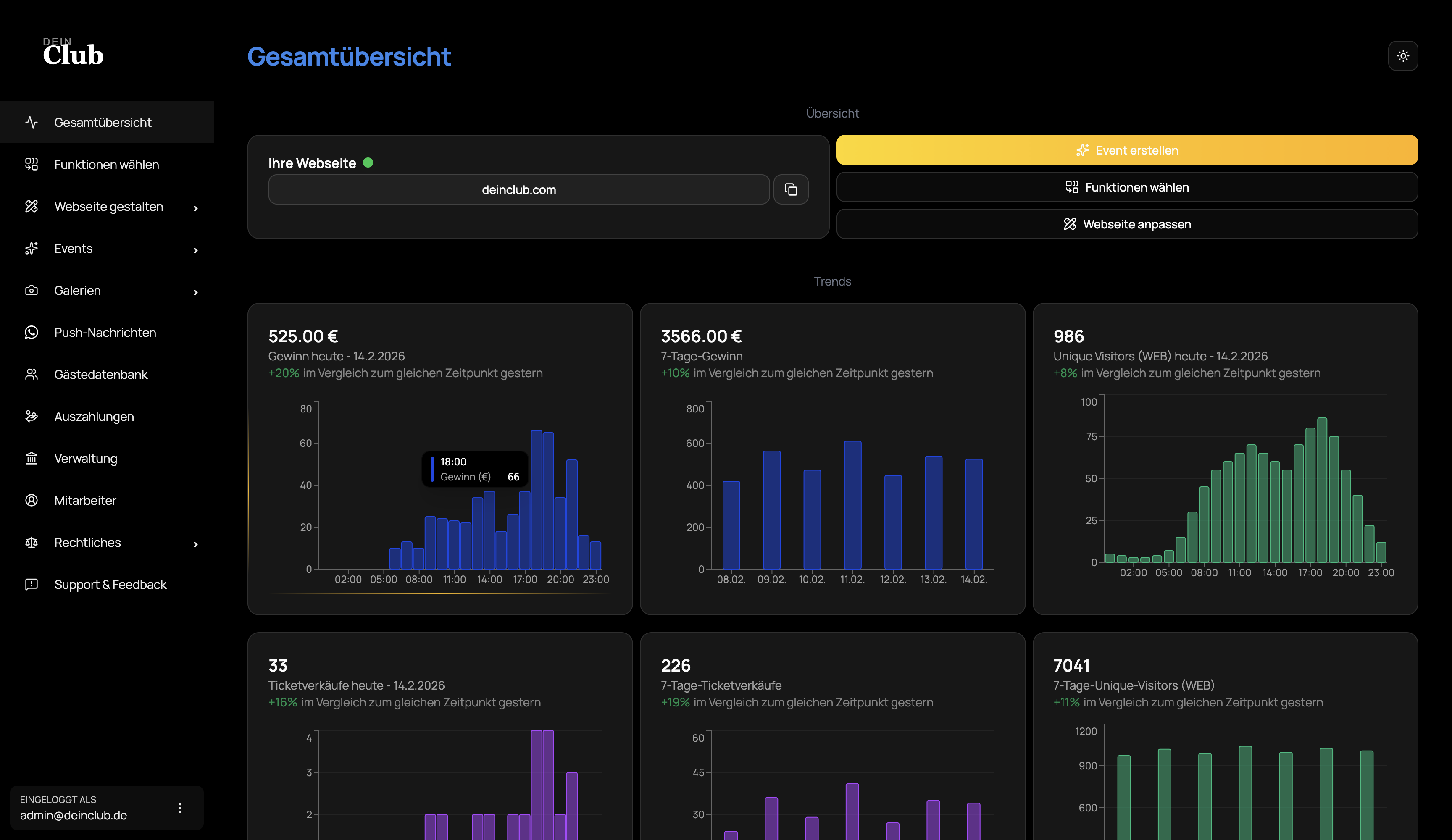Click the yellow Event erstellen button
1452x840 pixels.
click(x=1127, y=150)
